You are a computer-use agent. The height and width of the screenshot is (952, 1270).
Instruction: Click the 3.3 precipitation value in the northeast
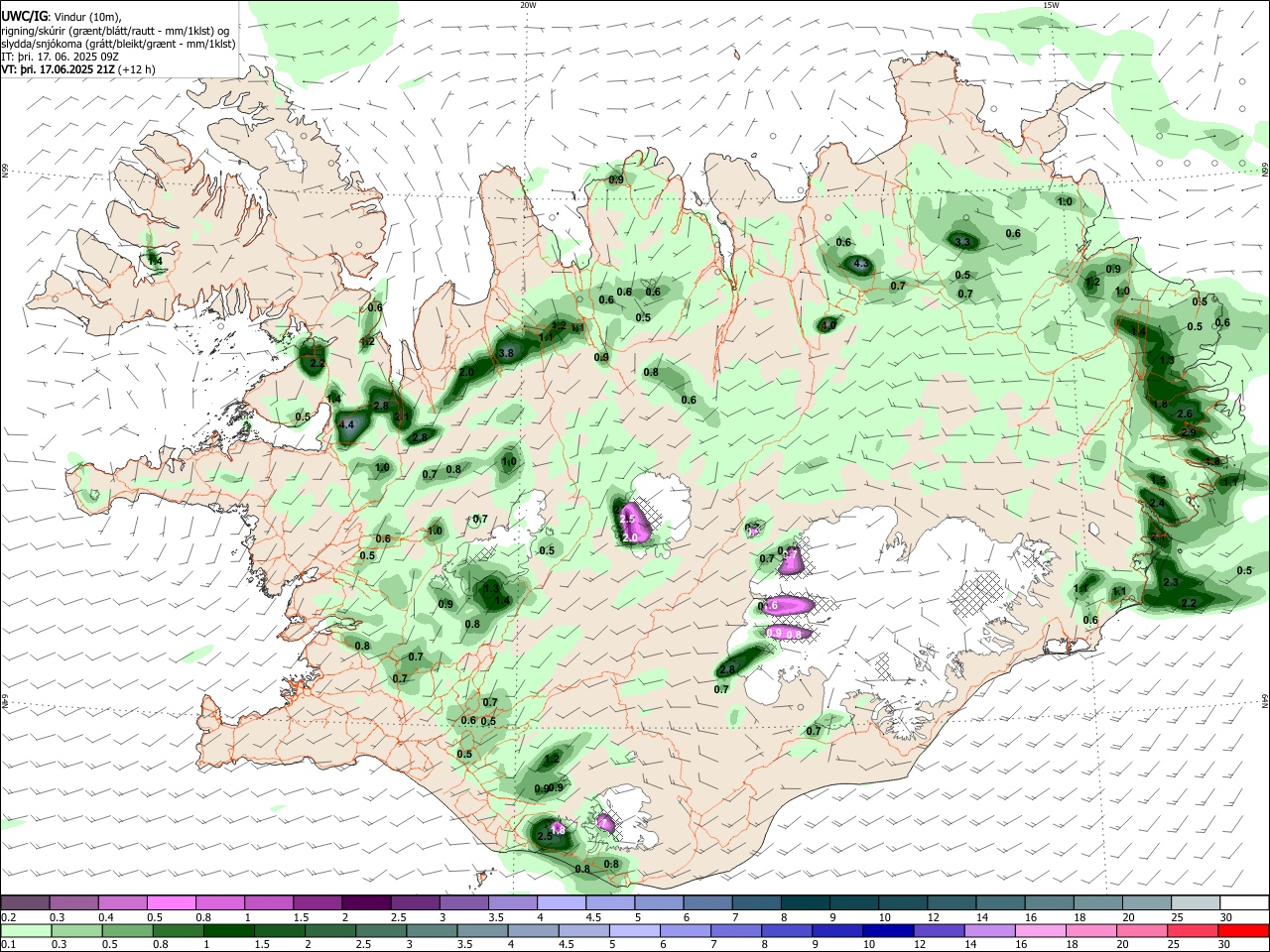pyautogui.click(x=961, y=242)
